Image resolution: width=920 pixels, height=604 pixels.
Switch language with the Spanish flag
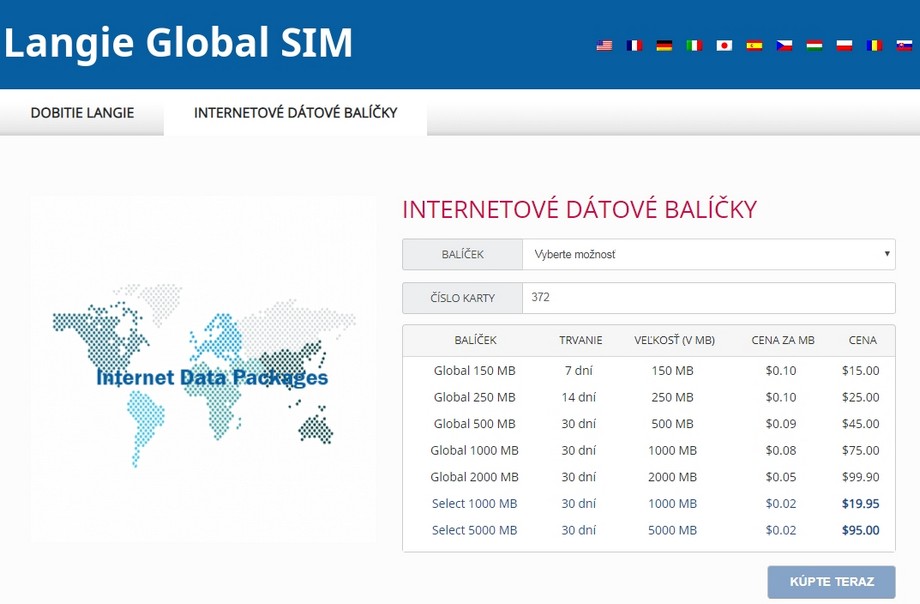[754, 45]
